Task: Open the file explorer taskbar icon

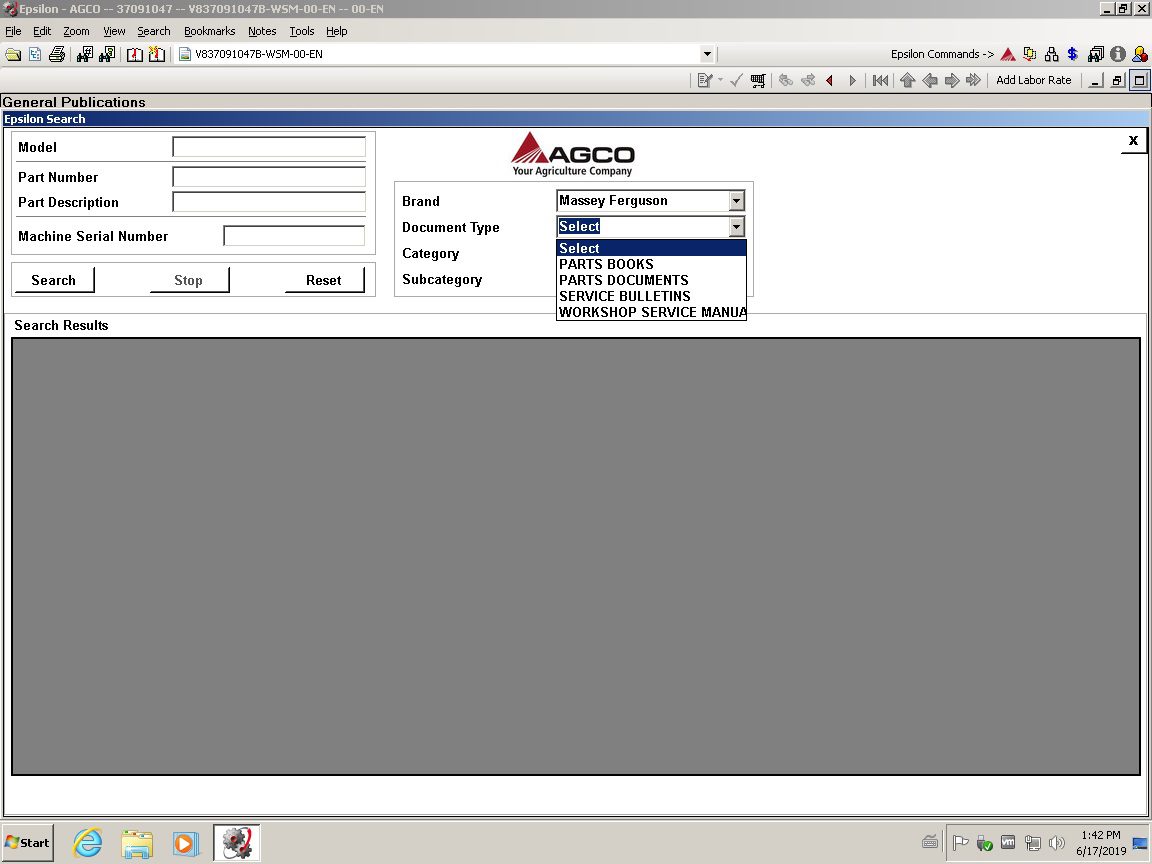Action: click(137, 843)
